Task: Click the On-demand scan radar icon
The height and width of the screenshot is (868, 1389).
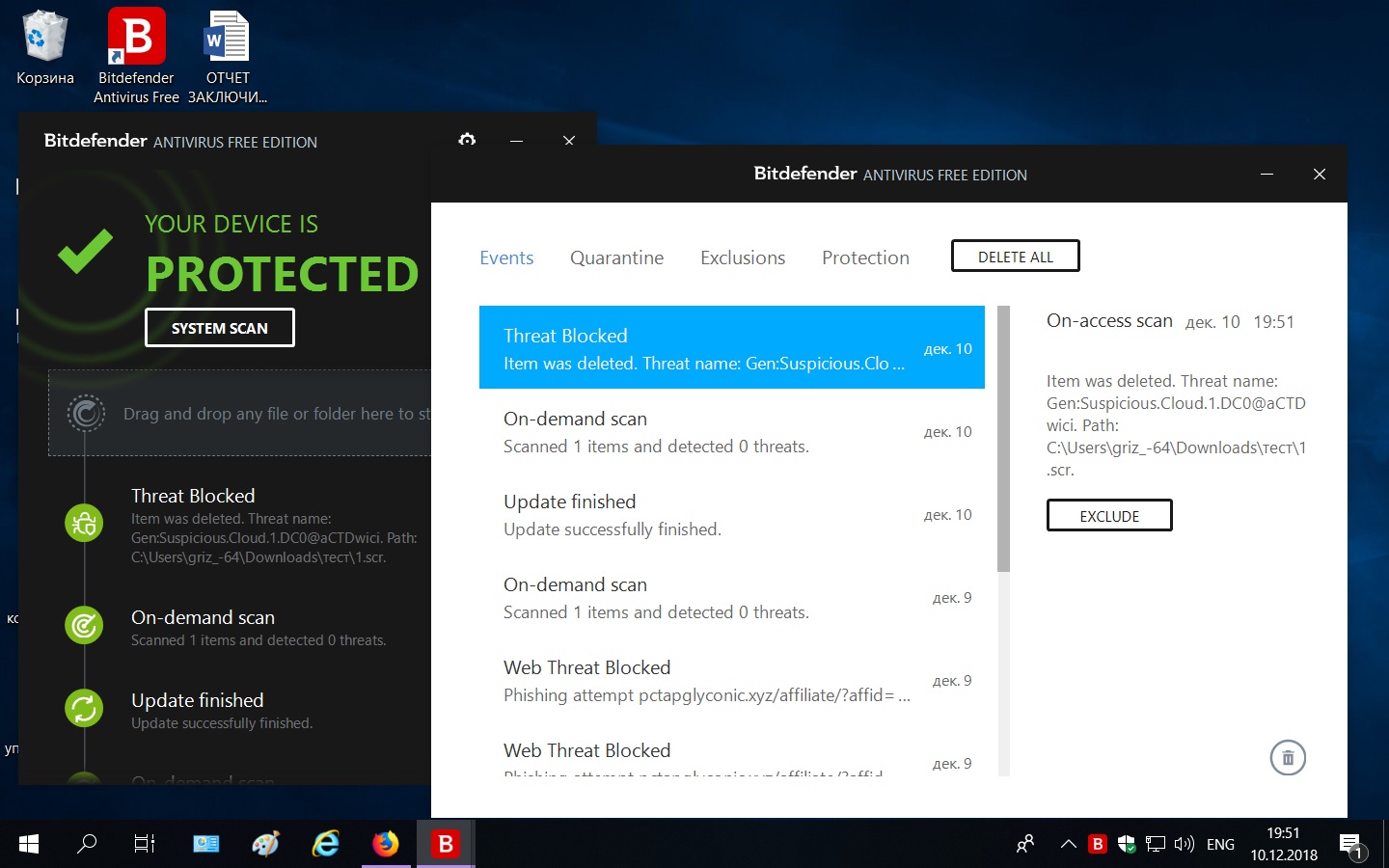Action: (84, 626)
